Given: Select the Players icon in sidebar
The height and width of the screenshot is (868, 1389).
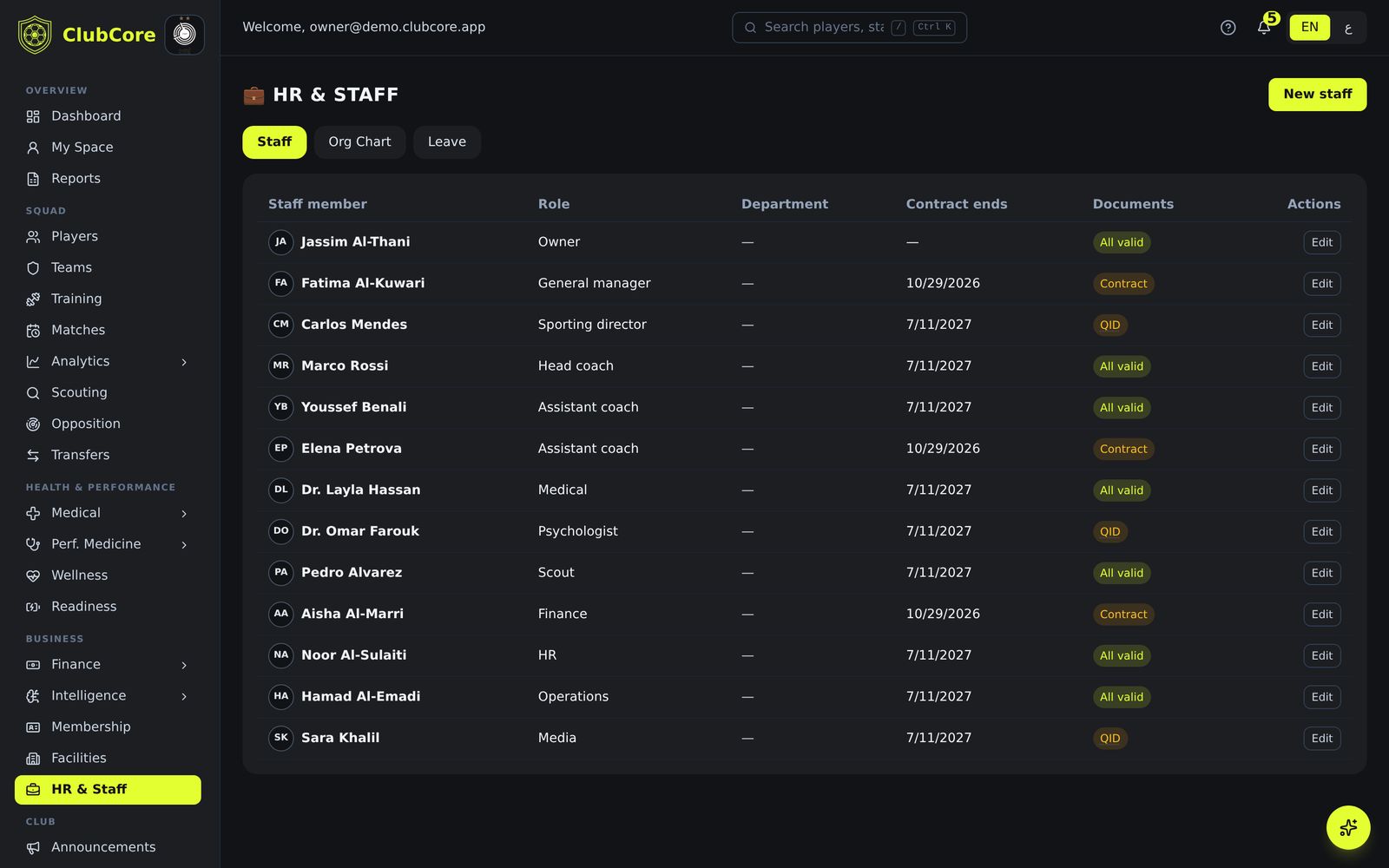Looking at the screenshot, I should 33,237.
